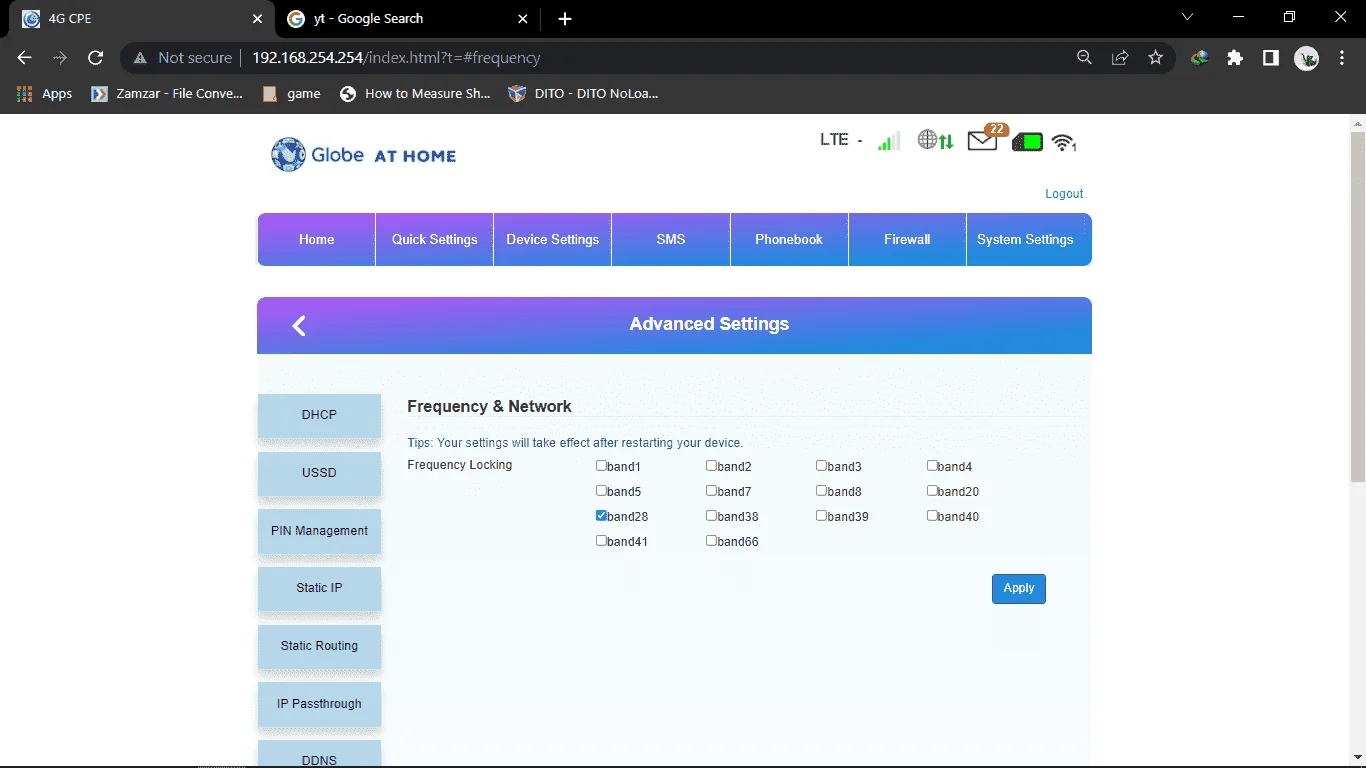Open the Firewall tab

pos(907,239)
